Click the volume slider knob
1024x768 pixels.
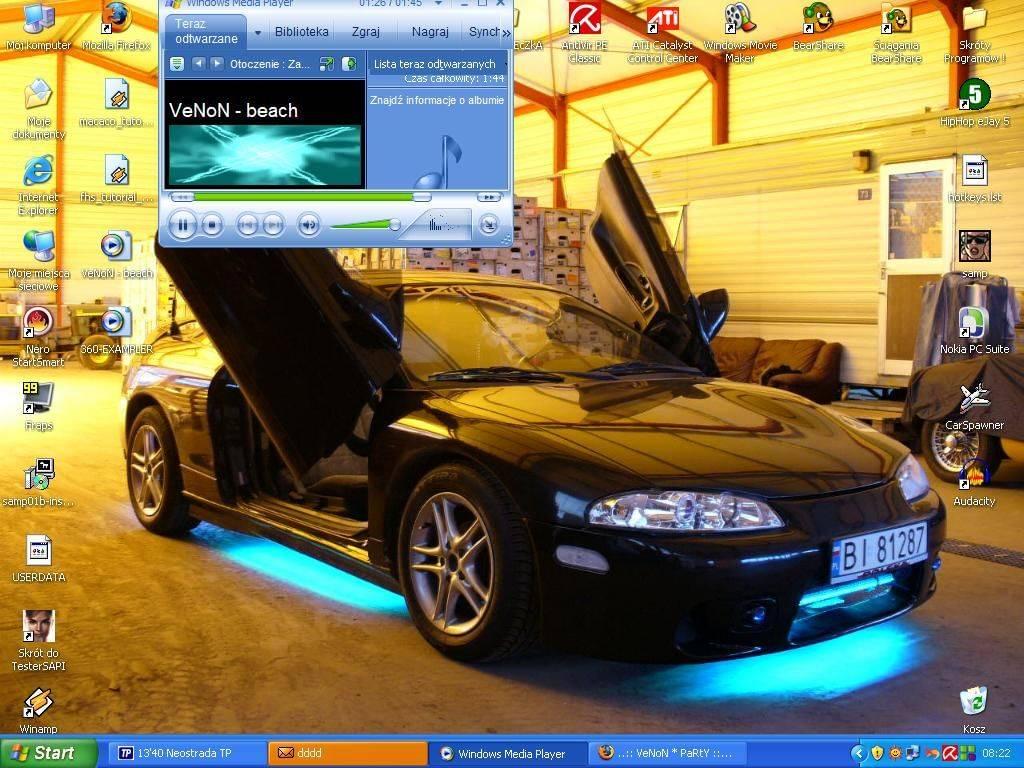395,225
